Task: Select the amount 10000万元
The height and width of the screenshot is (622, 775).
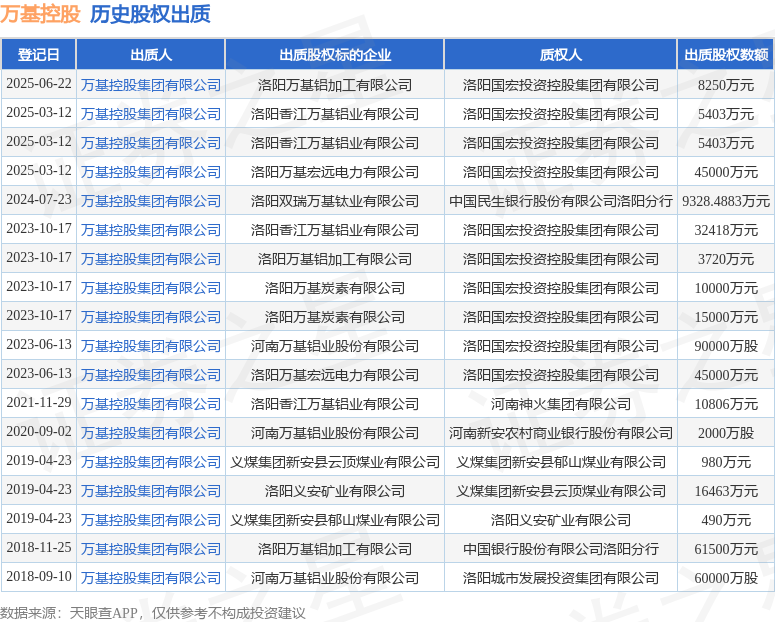Action: [x=726, y=288]
